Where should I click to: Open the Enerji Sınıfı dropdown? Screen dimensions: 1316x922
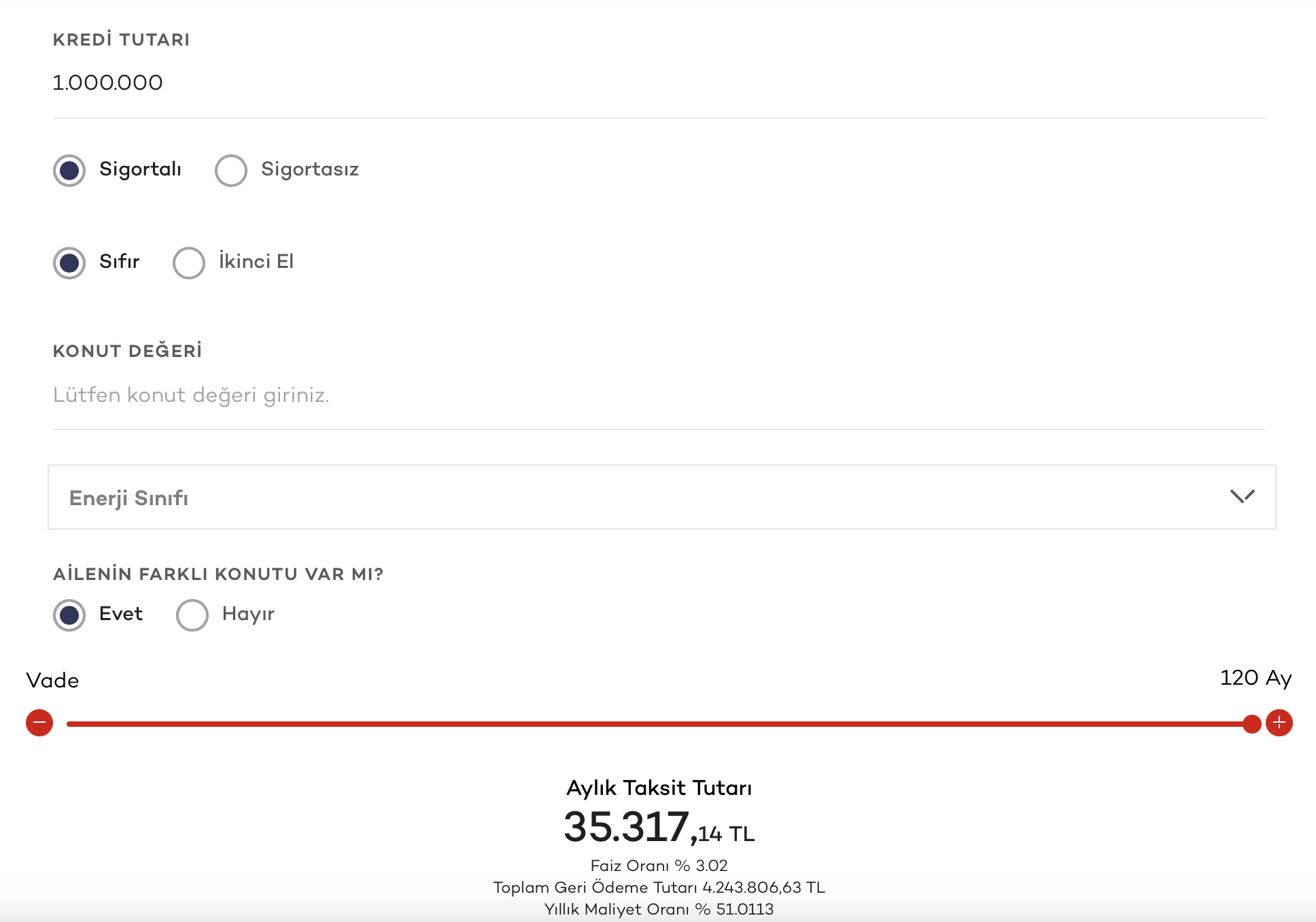pos(661,497)
